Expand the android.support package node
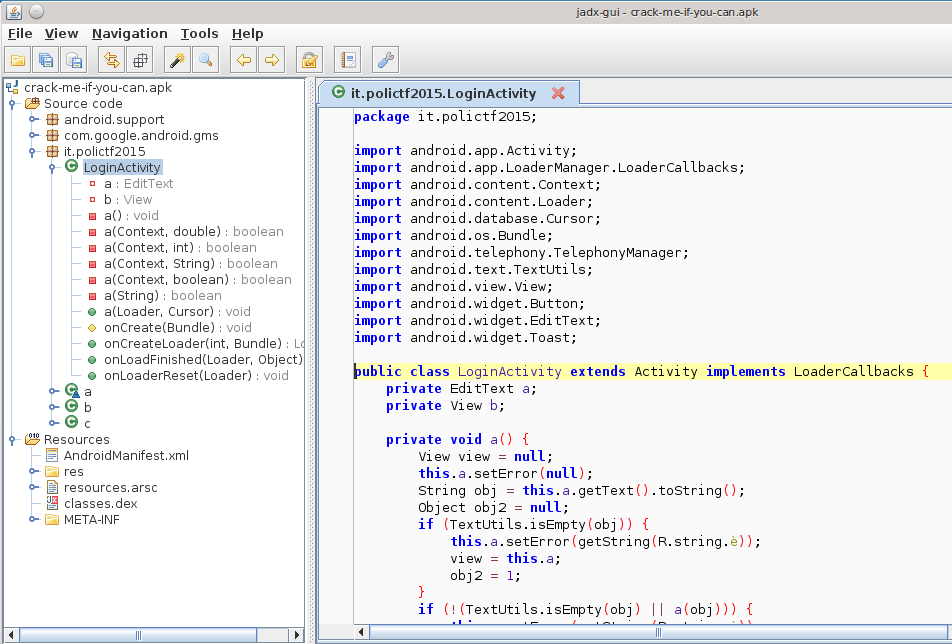 (x=32, y=120)
